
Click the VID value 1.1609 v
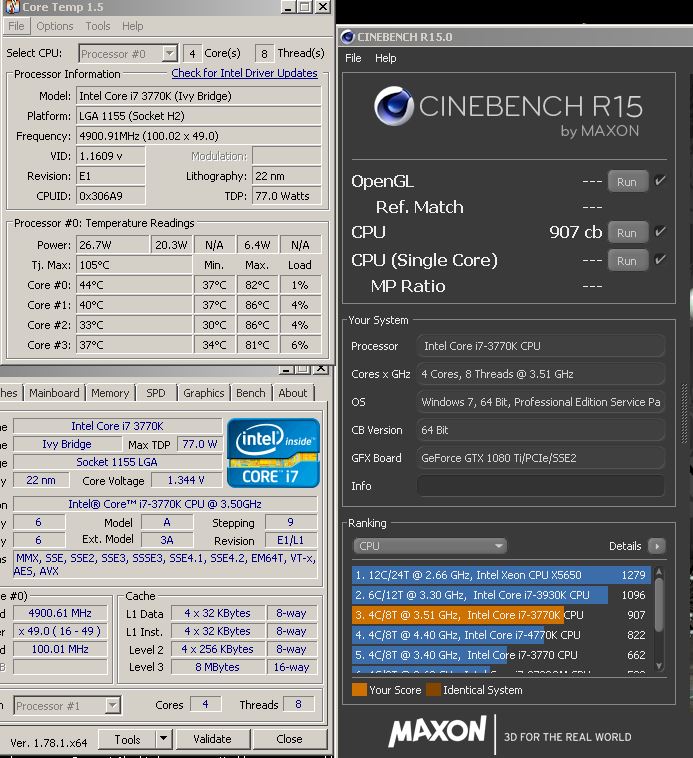(x=111, y=156)
